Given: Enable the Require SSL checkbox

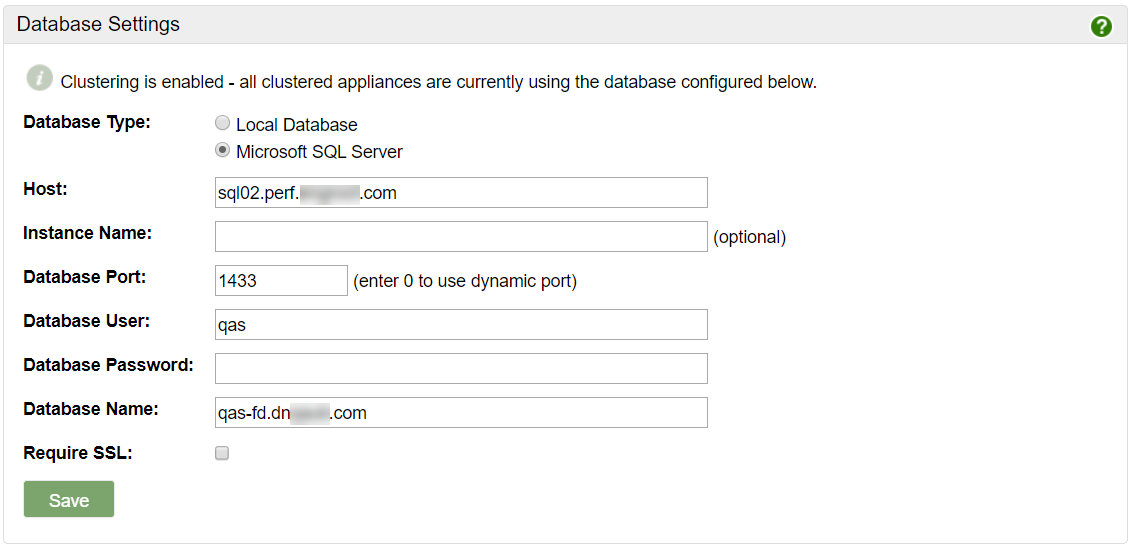Looking at the screenshot, I should (222, 453).
